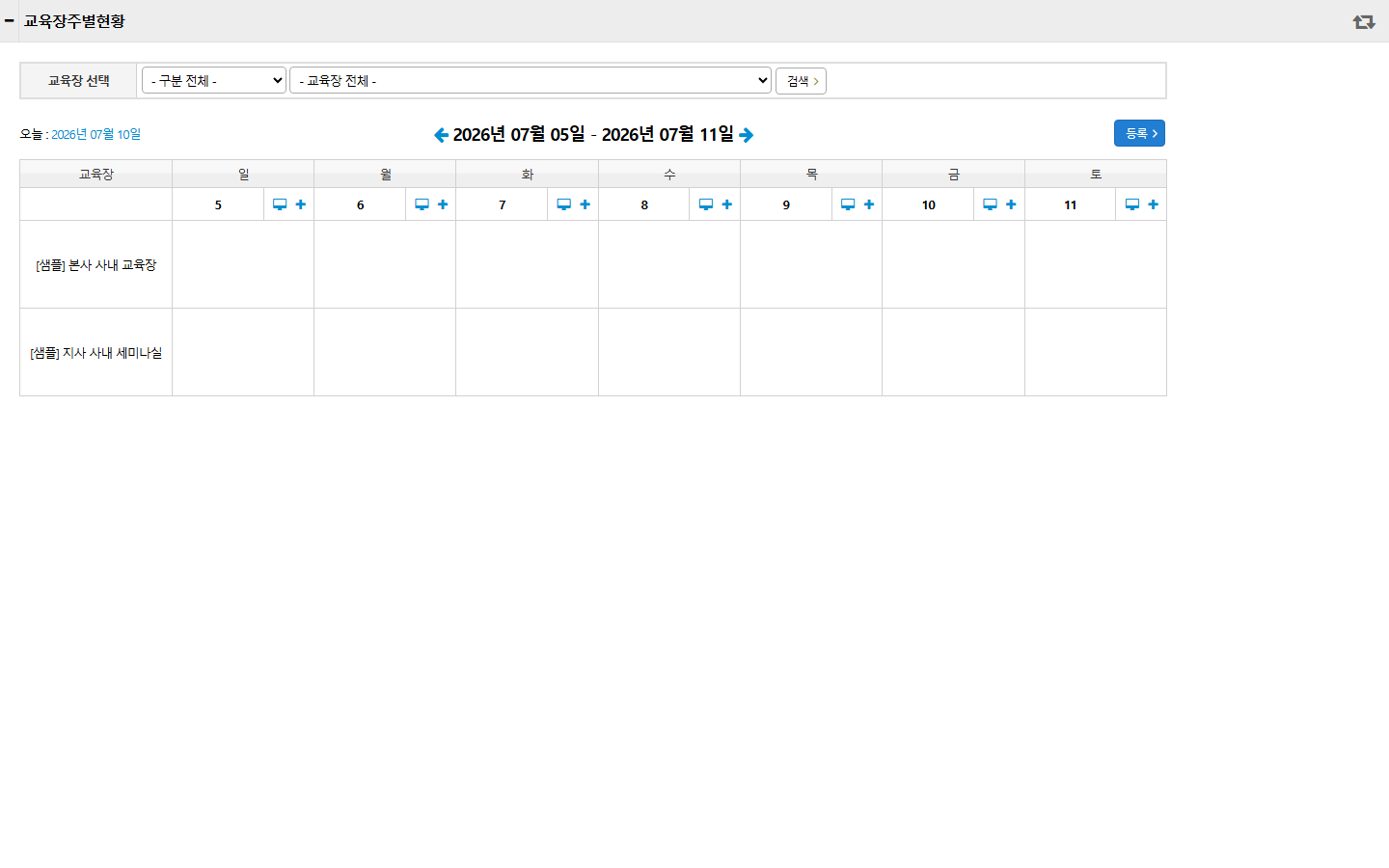This screenshot has width=1389, height=868.
Task: Click the 월 day header
Action: (385, 174)
